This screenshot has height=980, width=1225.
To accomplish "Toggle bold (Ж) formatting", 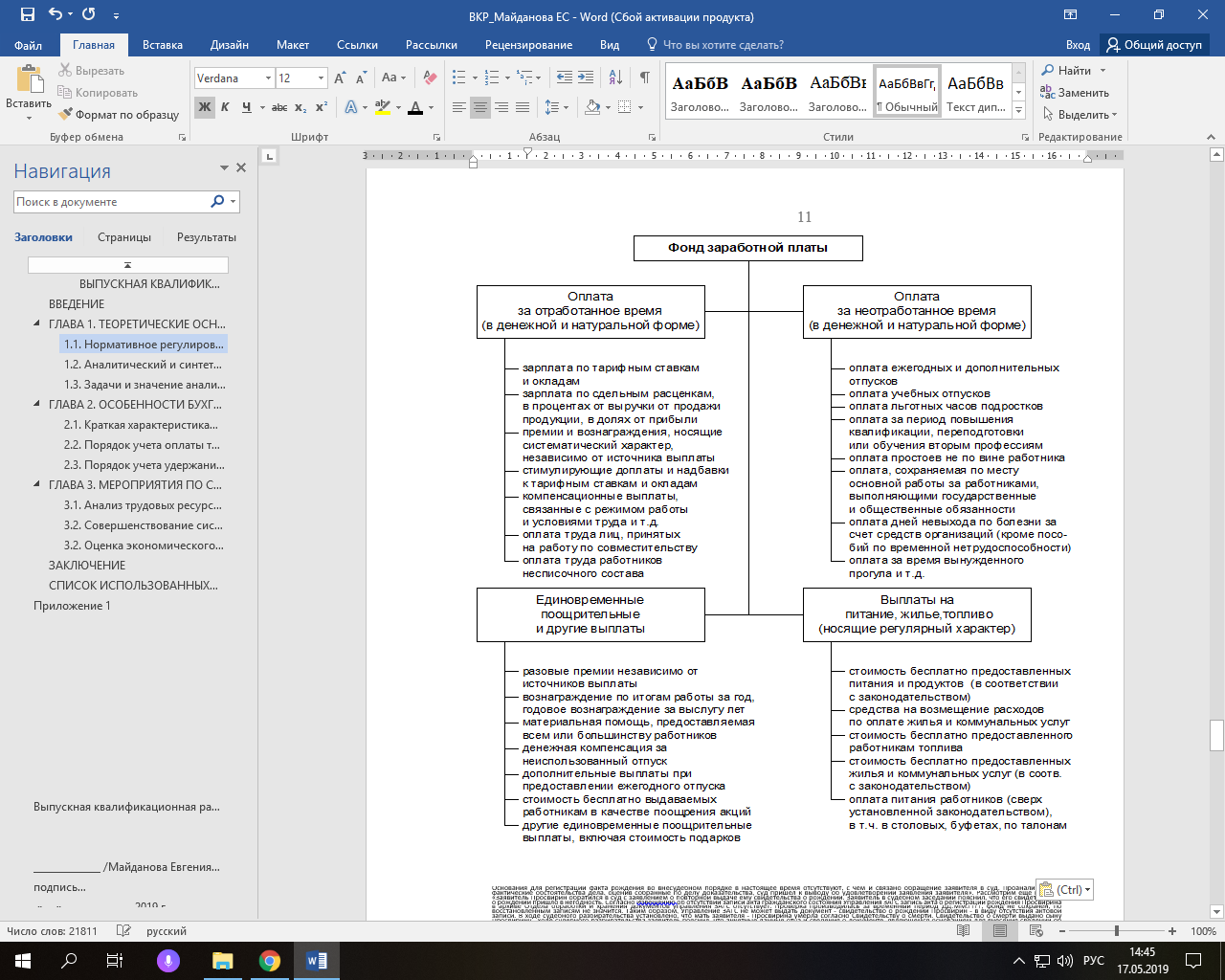I will (205, 107).
